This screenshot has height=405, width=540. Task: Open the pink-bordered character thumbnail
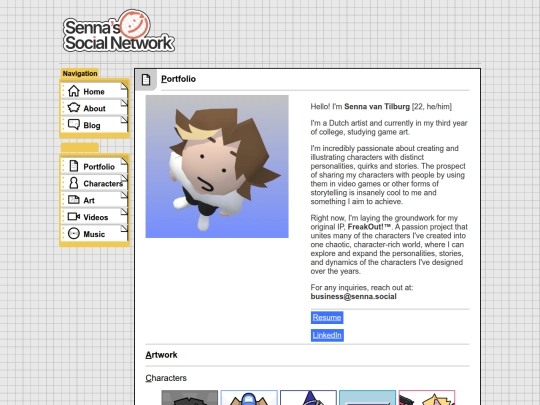coord(427,397)
